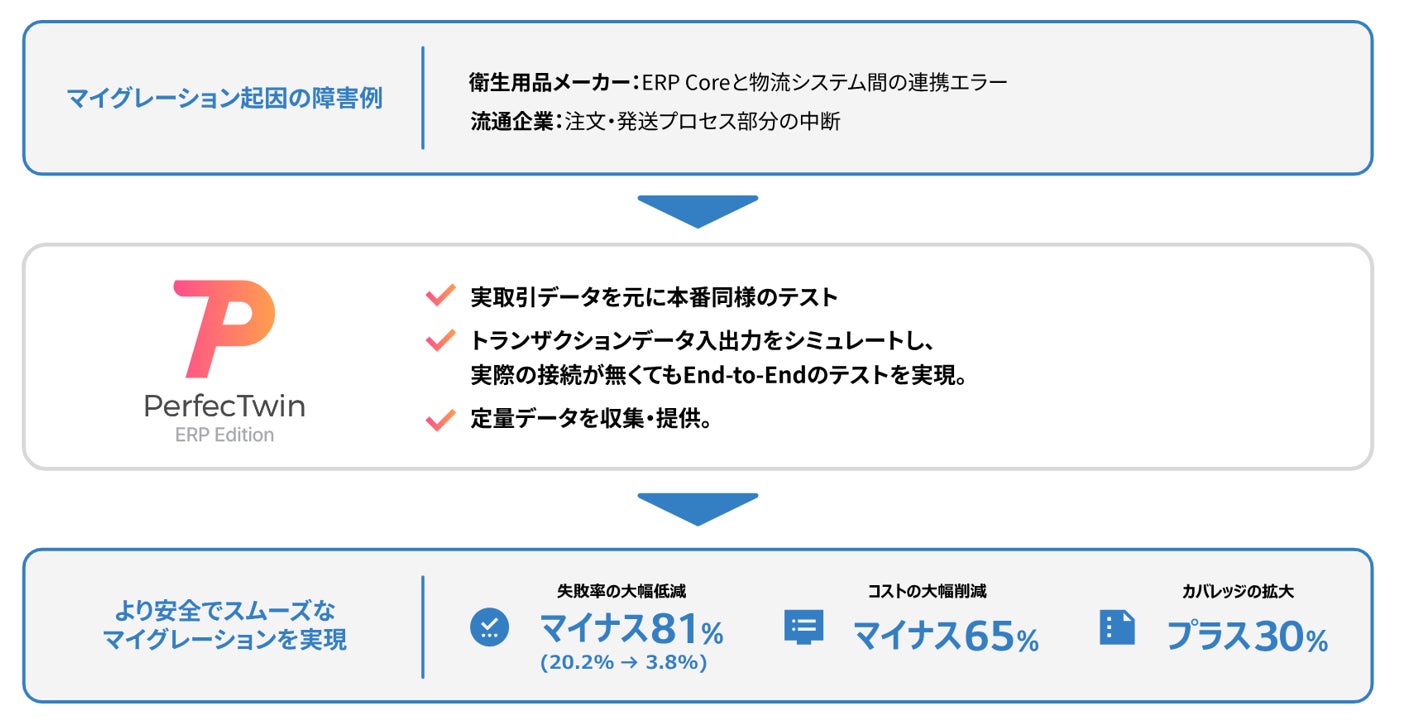Click the (20.2% → 3.8%) text
Screen dimensions: 1402x727
pyautogui.click(x=623, y=663)
